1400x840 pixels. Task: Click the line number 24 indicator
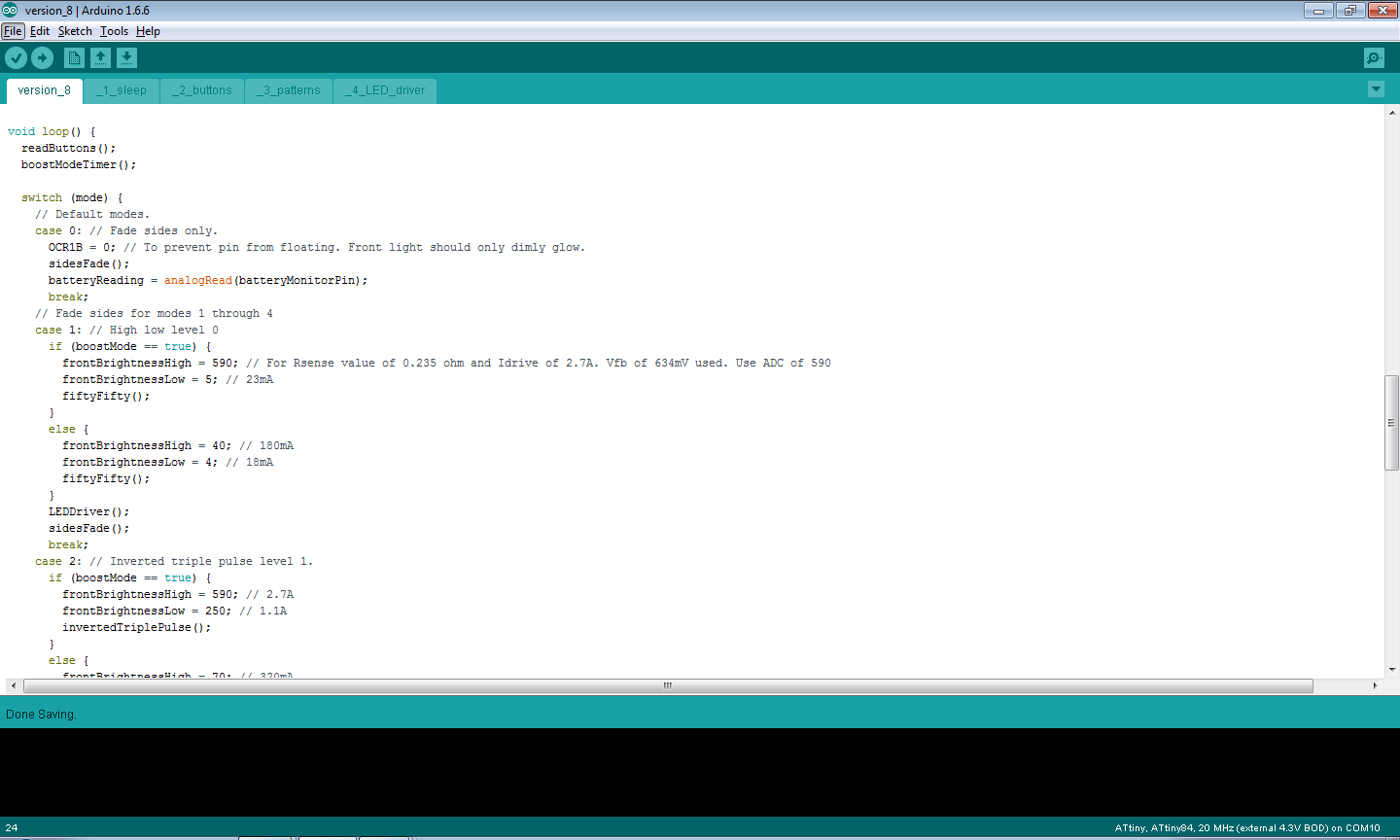point(10,827)
